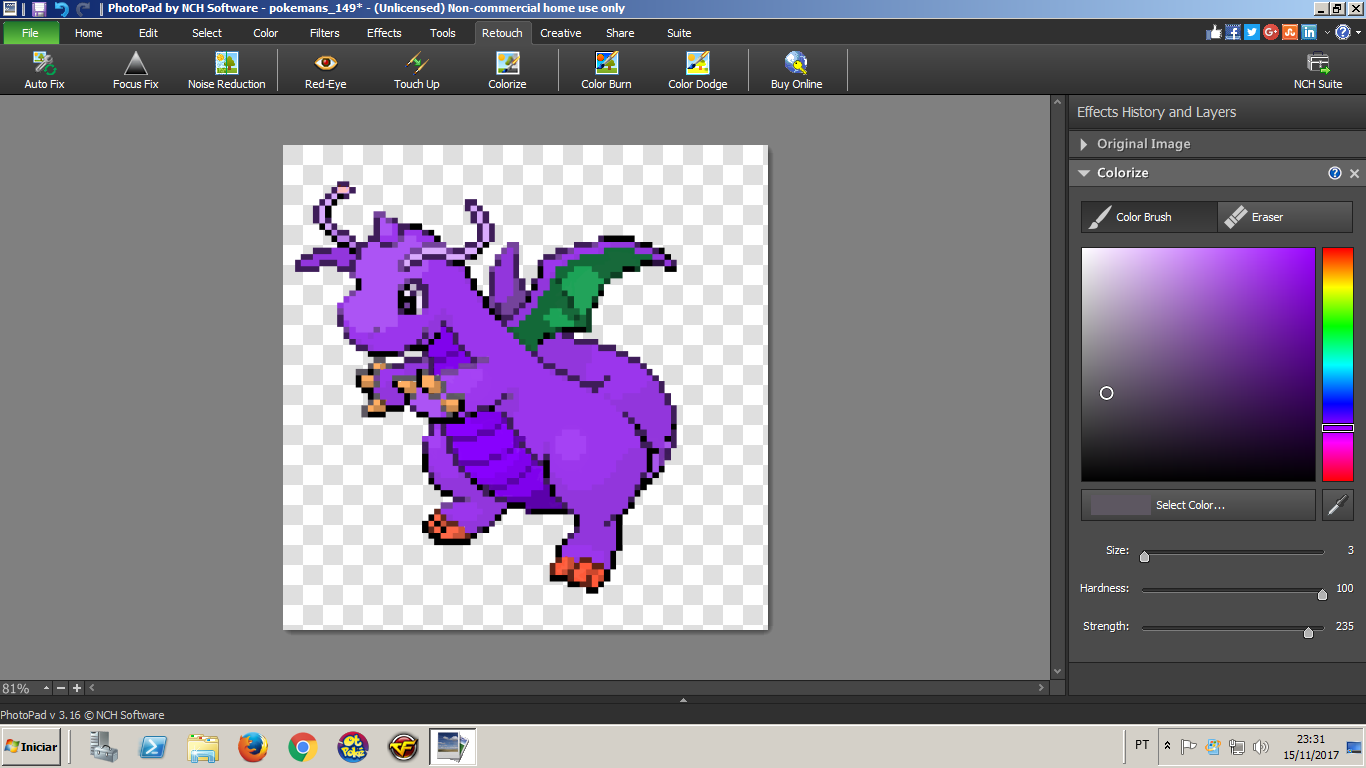Click the Colorize panel help icon
Viewport: 1366px width, 768px height.
[1335, 173]
